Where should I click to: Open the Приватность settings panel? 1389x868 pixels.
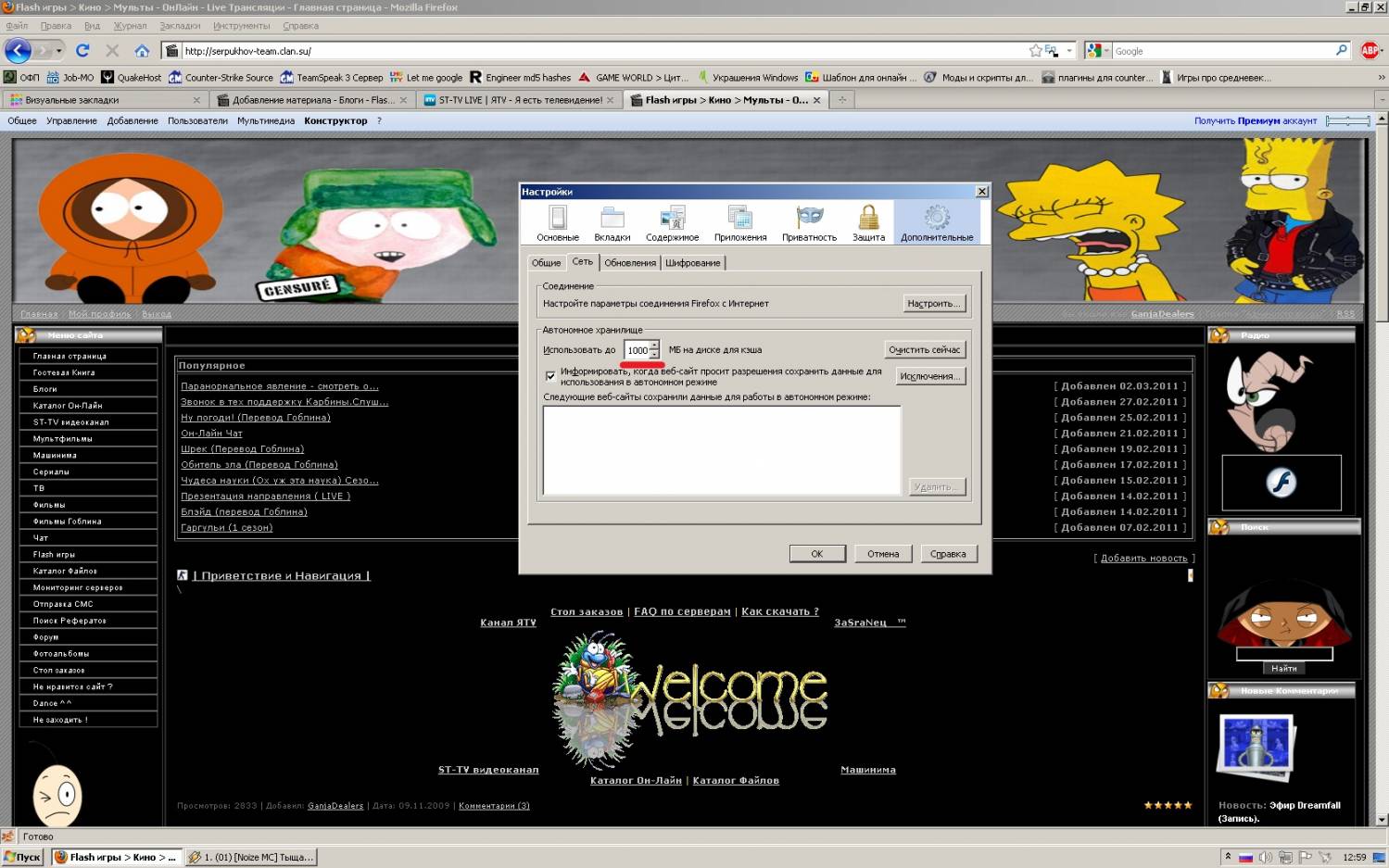click(809, 223)
